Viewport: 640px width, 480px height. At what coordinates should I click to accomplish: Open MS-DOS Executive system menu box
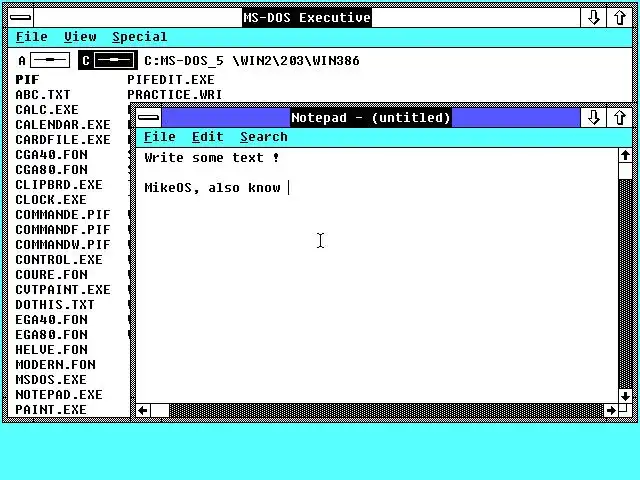20,18
